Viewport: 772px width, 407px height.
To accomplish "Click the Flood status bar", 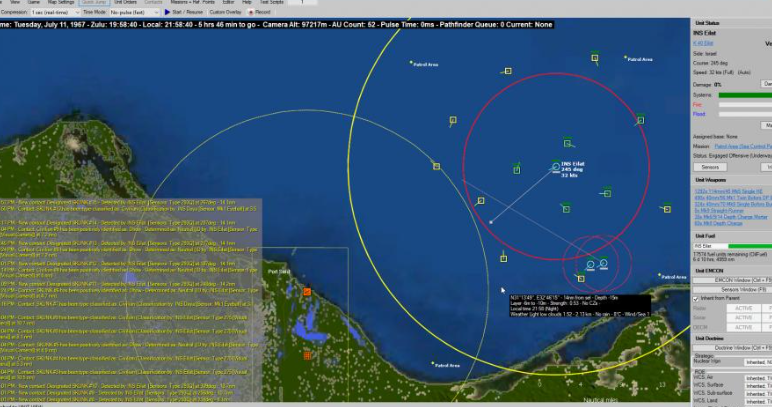I will [x=745, y=114].
